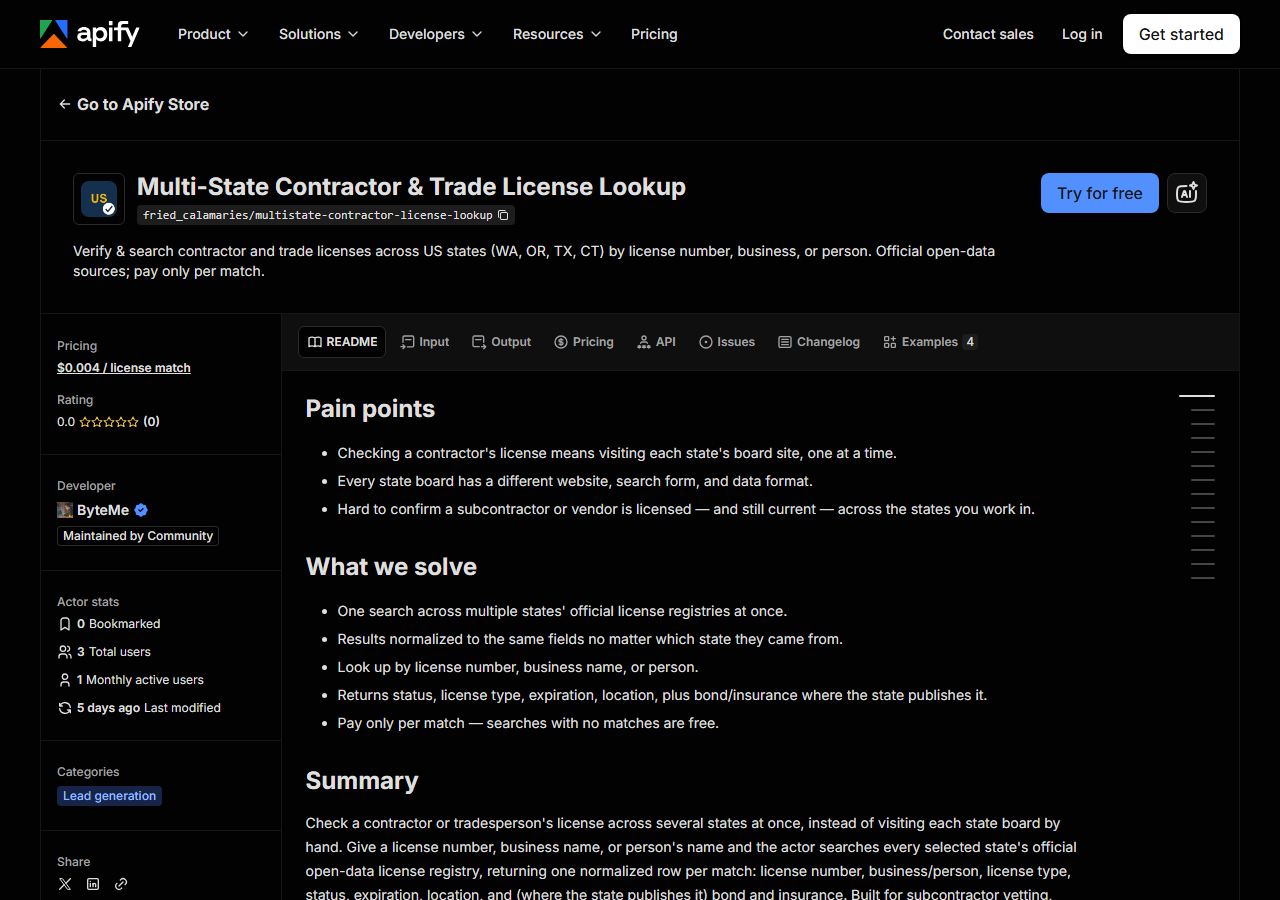The height and width of the screenshot is (900, 1280).
Task: Click the Monthly active users icon
Action: [65, 680]
